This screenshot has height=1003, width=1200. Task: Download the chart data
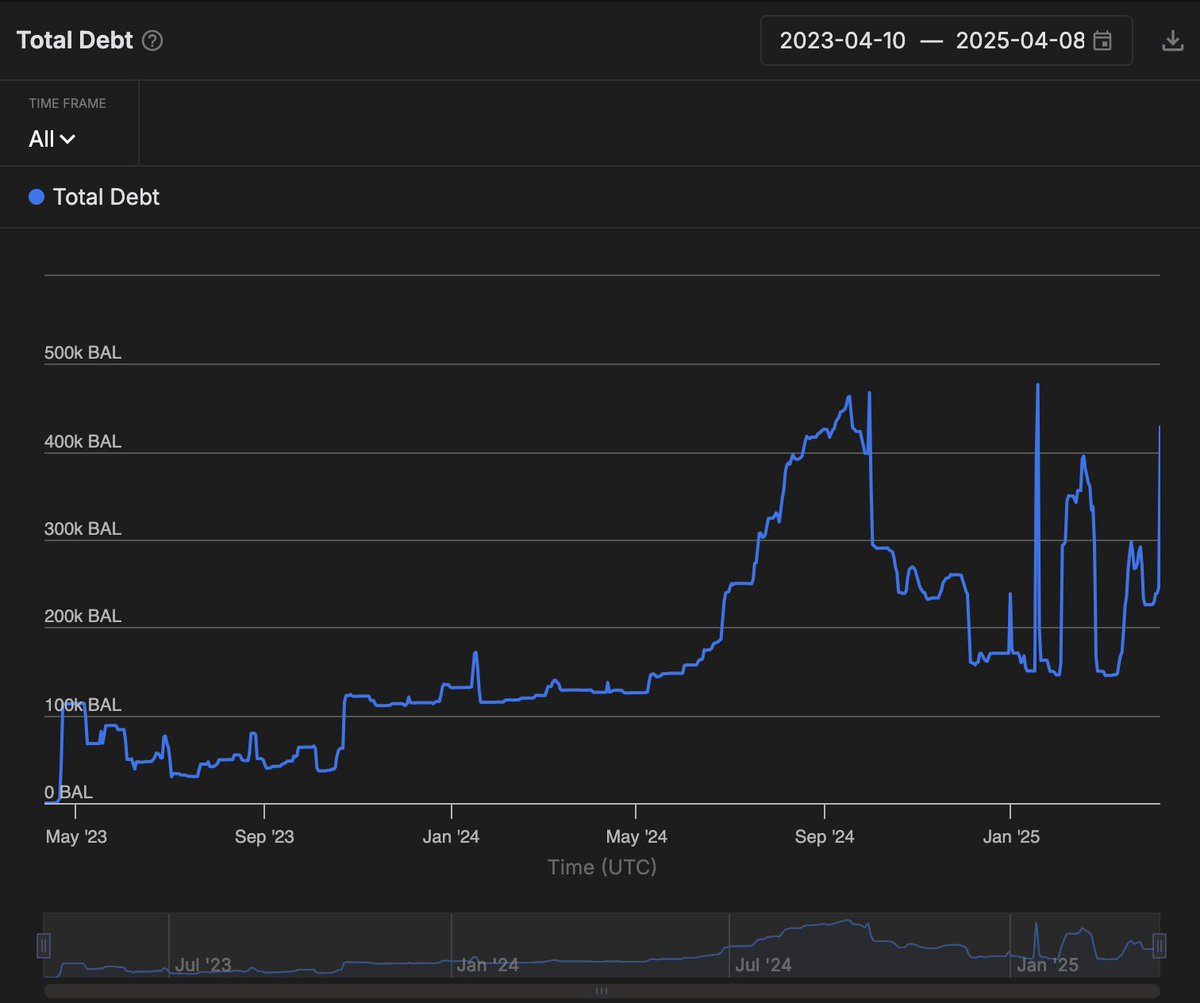pyautogui.click(x=1171, y=41)
